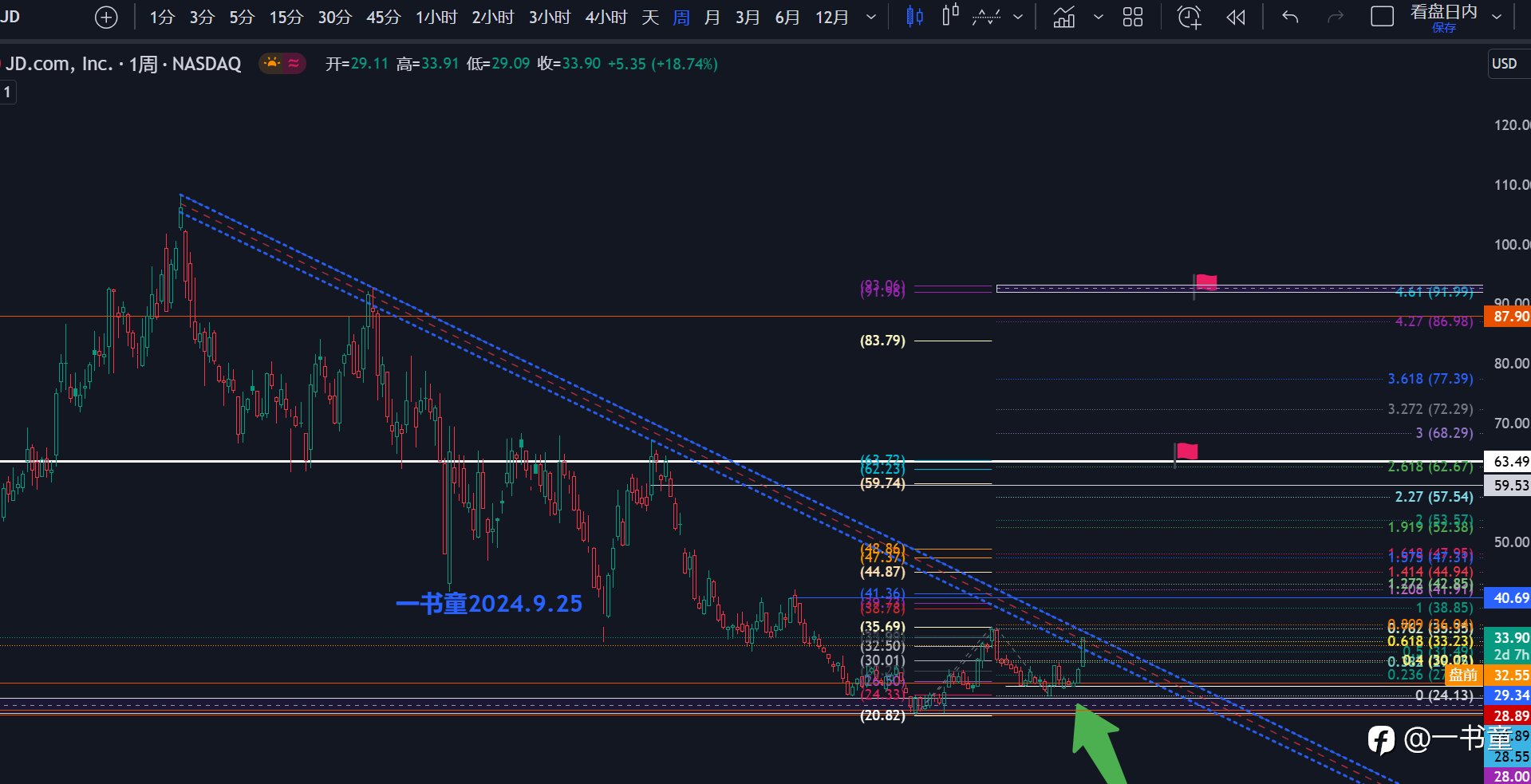Switch interval to 30分
Image resolution: width=1531 pixels, height=784 pixels.
pos(335,17)
